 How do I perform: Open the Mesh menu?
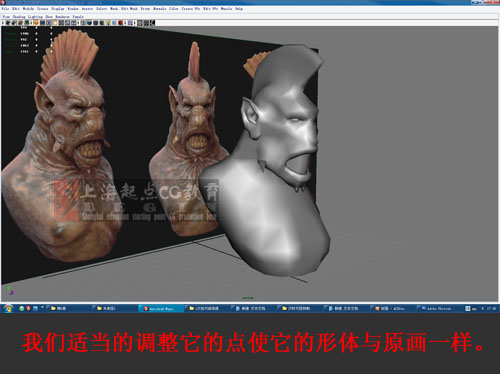[114, 9]
